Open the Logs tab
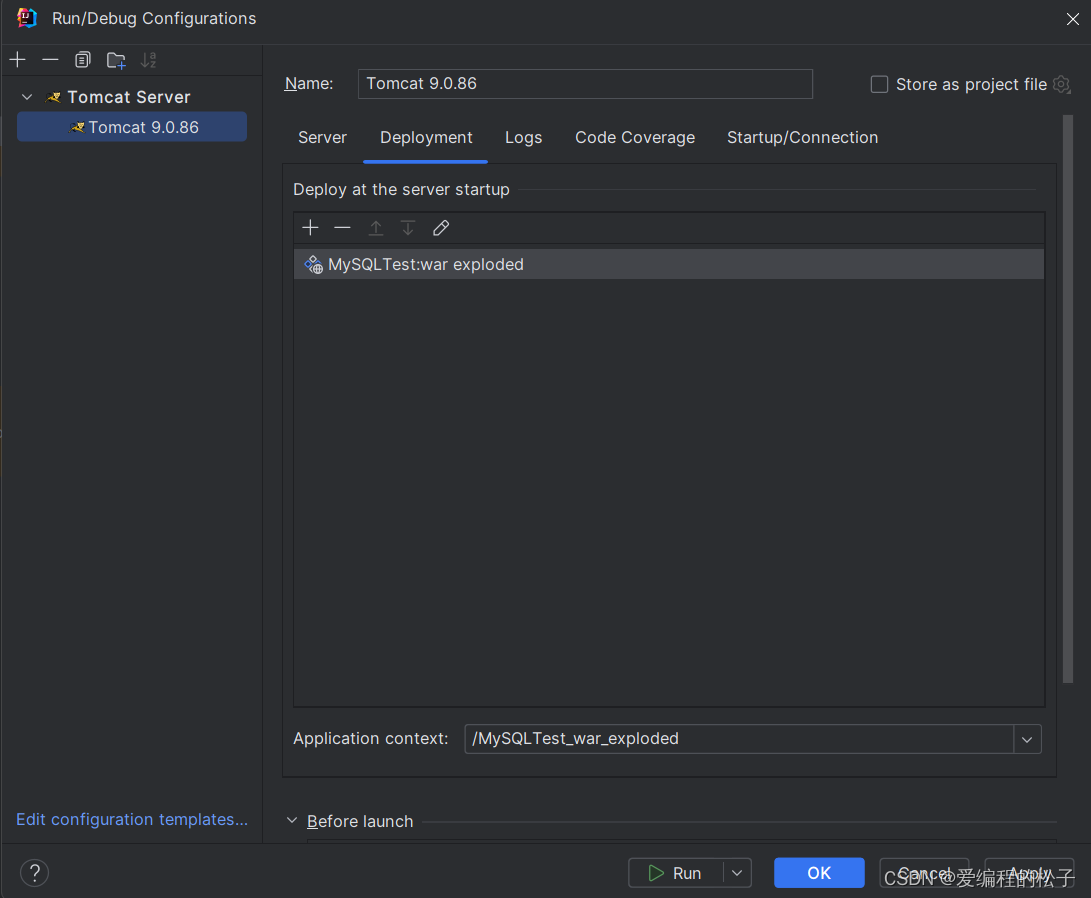 (x=523, y=138)
